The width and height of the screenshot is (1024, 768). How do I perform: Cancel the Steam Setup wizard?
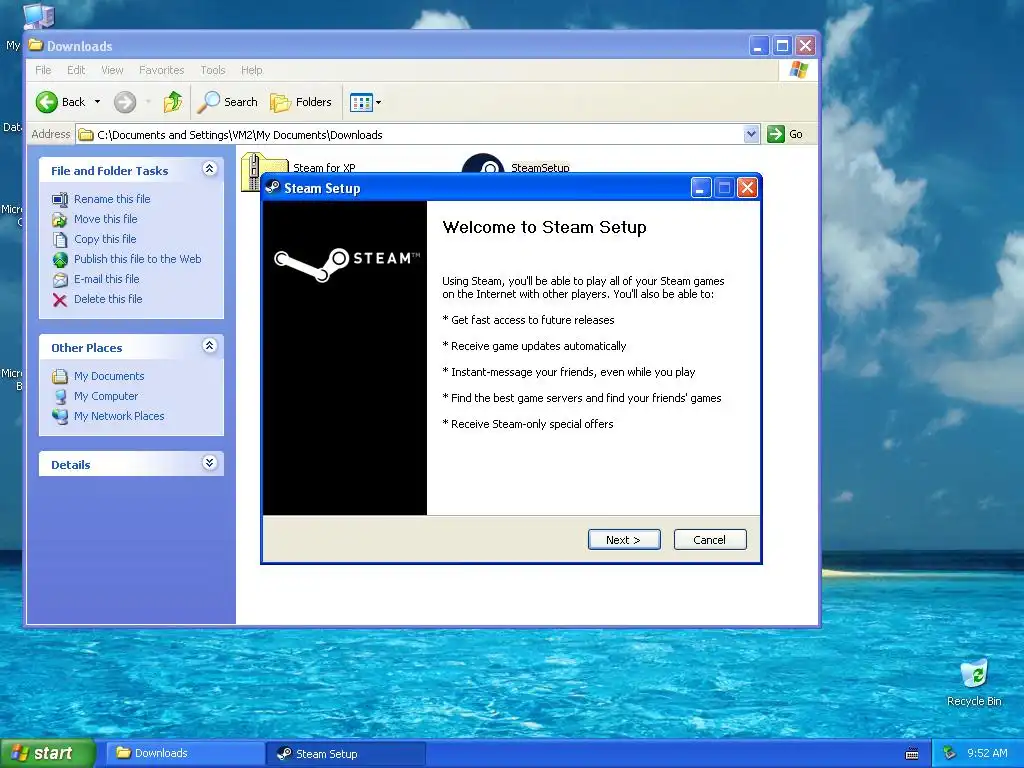coord(709,539)
